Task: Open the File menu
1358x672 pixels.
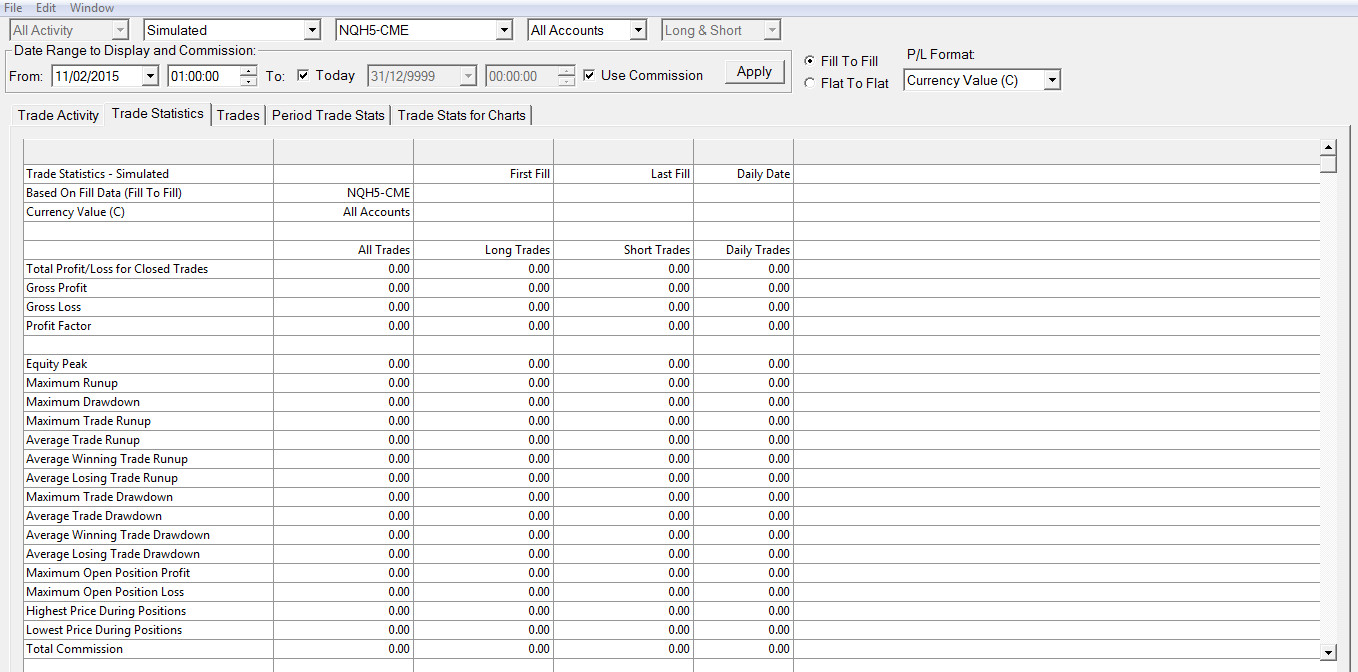Action: [13, 8]
